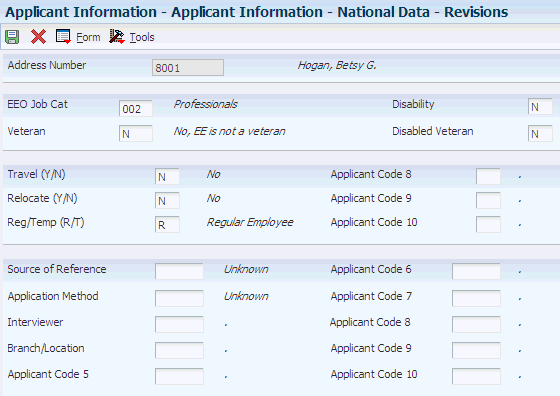
Task: Click the Form exit icon in the toolbar
Action: point(63,36)
